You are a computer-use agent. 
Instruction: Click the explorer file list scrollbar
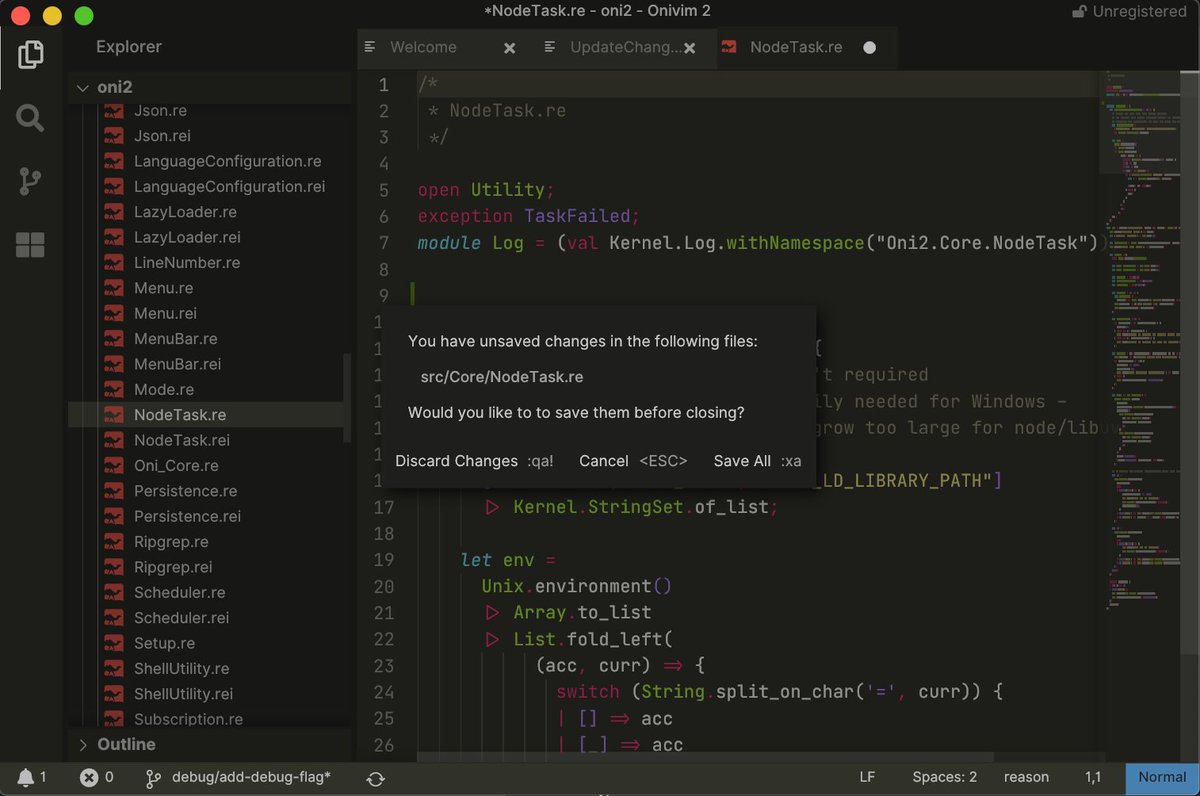pyautogui.click(x=348, y=398)
